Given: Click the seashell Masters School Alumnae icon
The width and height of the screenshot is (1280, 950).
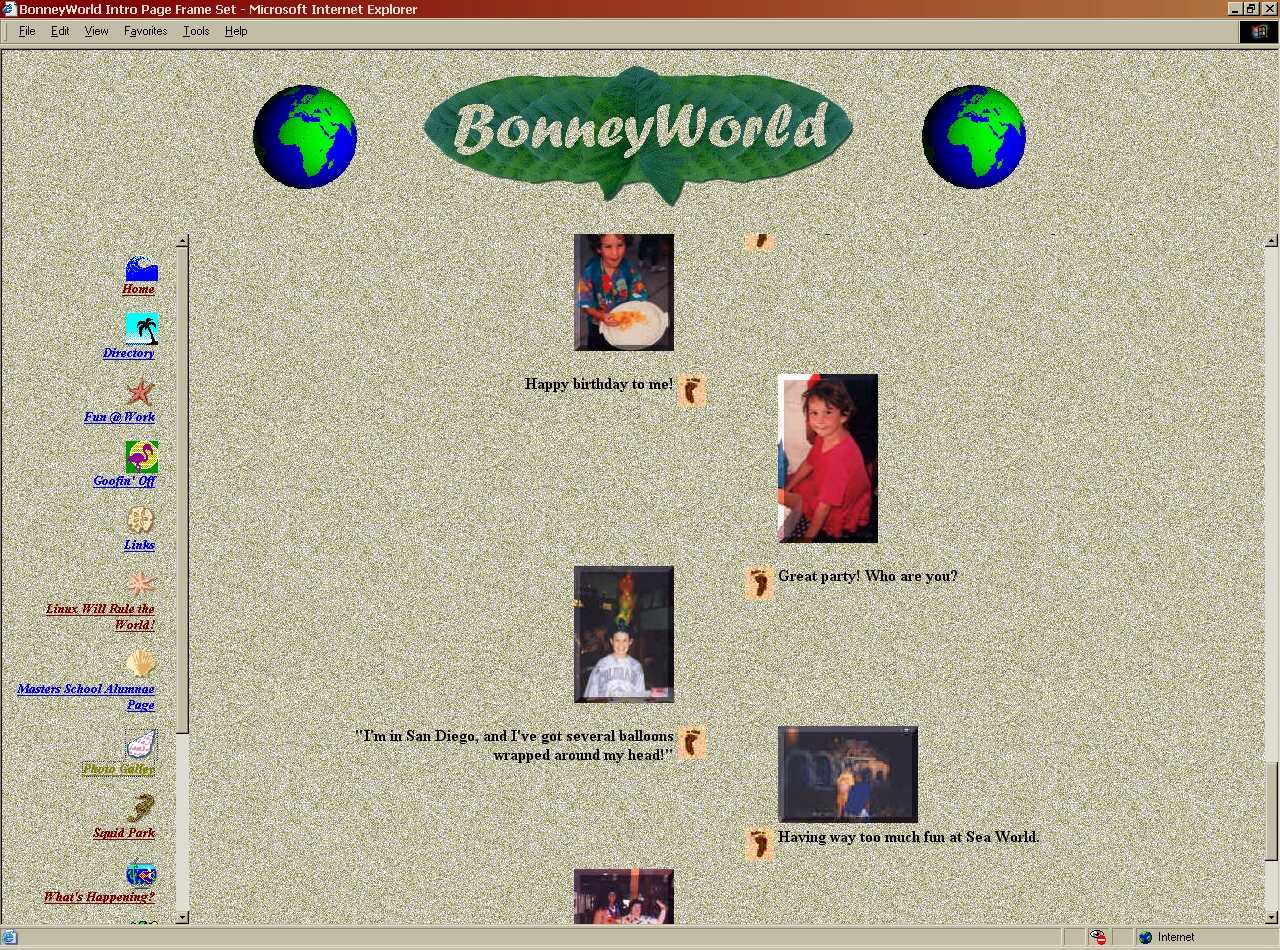Looking at the screenshot, I should (x=140, y=664).
